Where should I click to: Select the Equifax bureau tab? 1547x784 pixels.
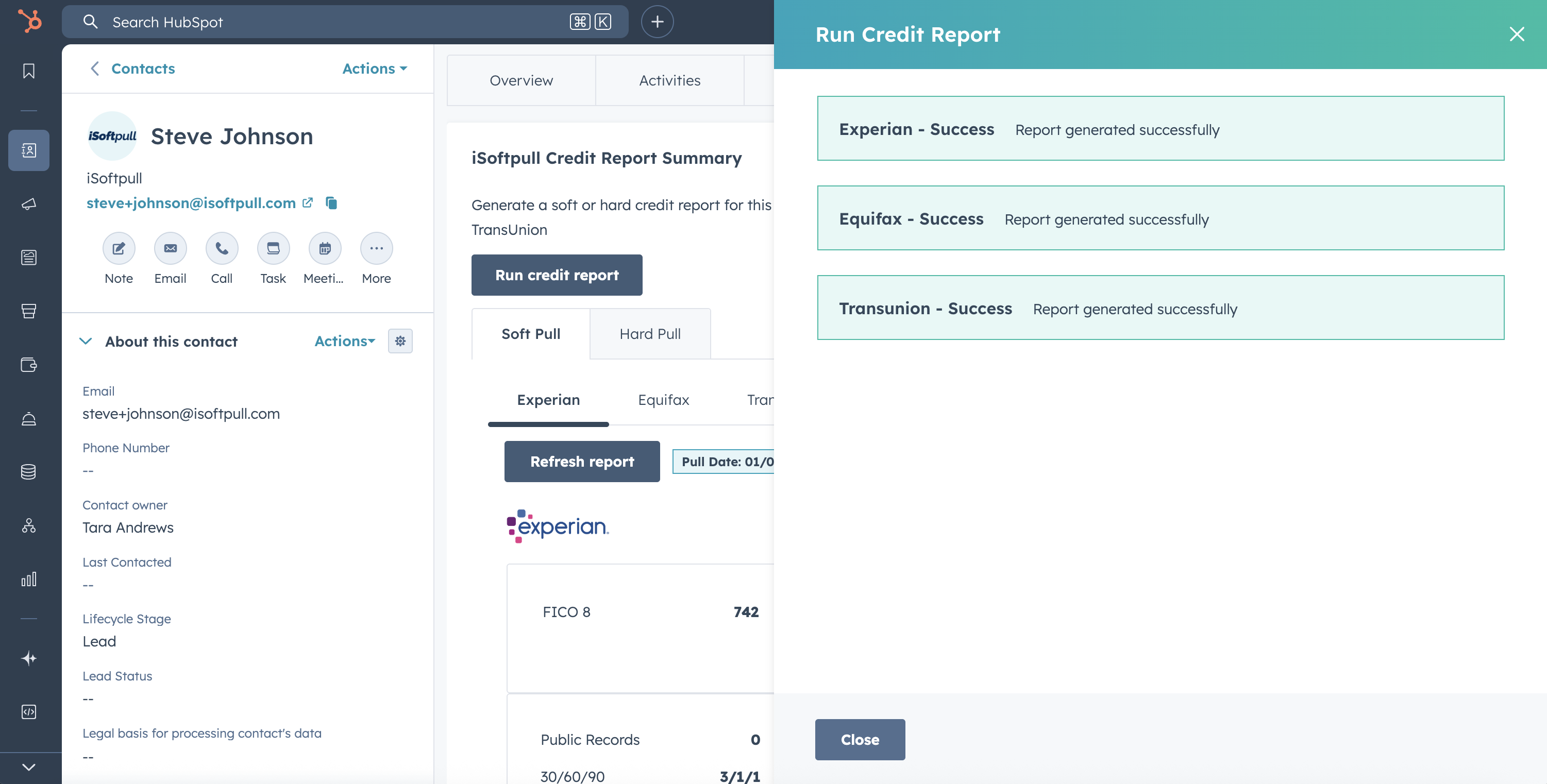663,400
